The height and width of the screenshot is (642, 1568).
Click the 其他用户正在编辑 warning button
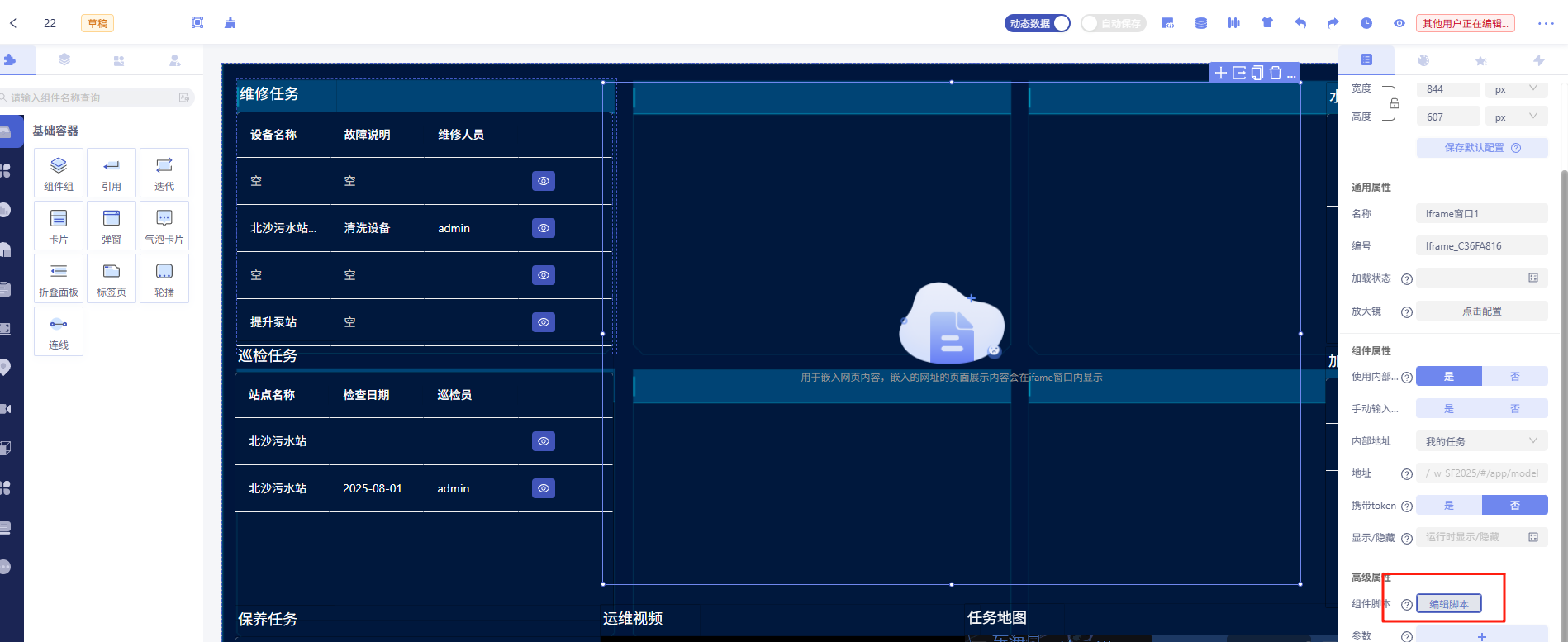tap(1466, 23)
